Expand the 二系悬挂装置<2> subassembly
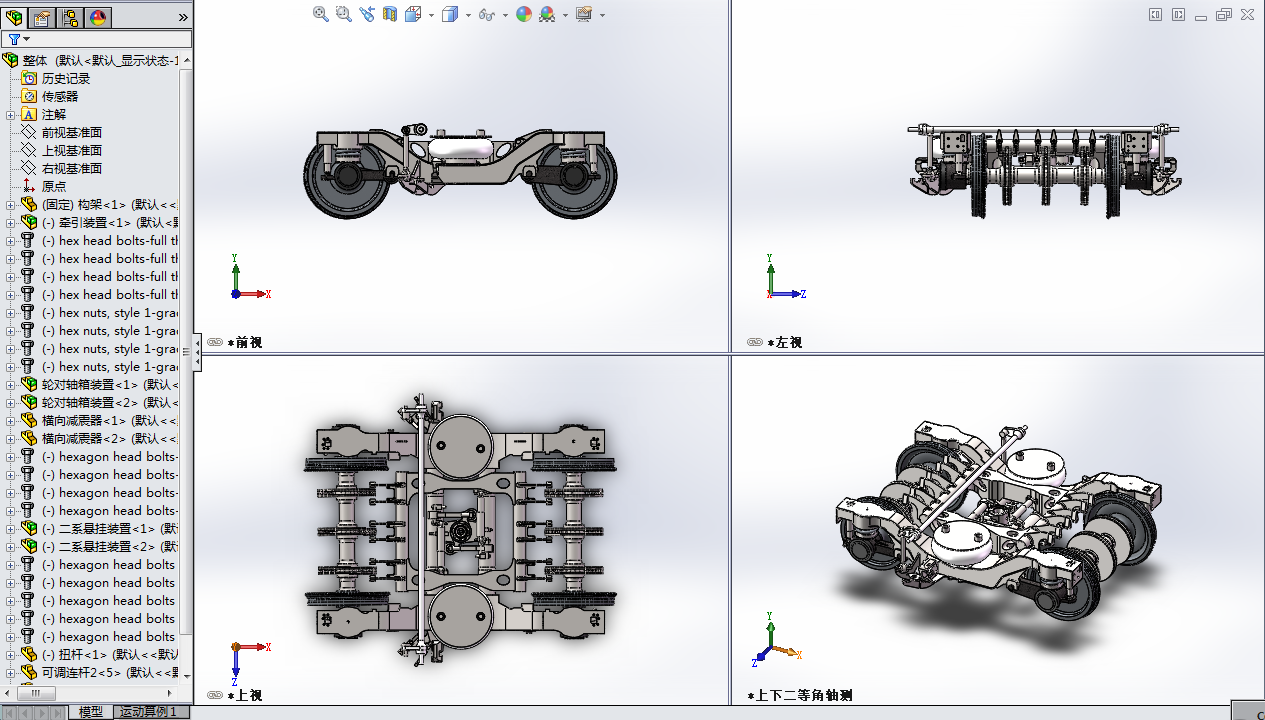Image resolution: width=1265 pixels, height=720 pixels. click(x=10, y=546)
